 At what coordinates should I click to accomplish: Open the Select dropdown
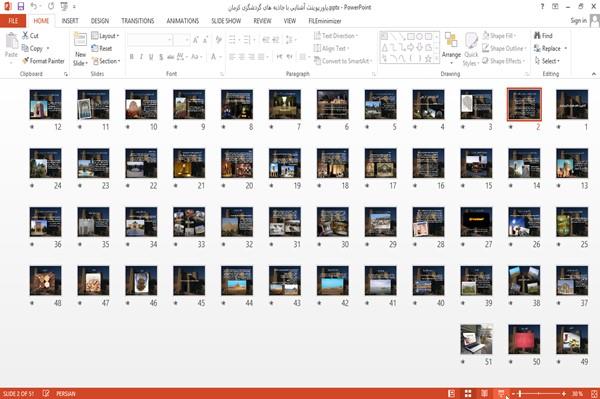coord(548,61)
